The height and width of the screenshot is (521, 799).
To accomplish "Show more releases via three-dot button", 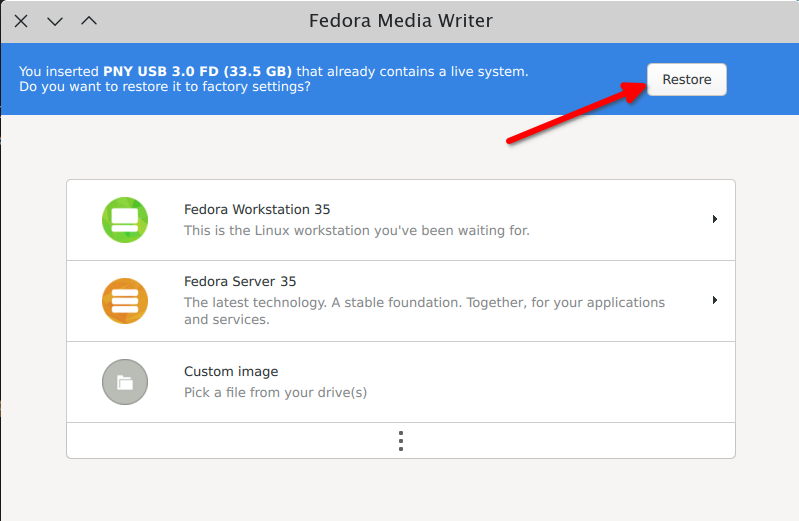I will tap(401, 441).
